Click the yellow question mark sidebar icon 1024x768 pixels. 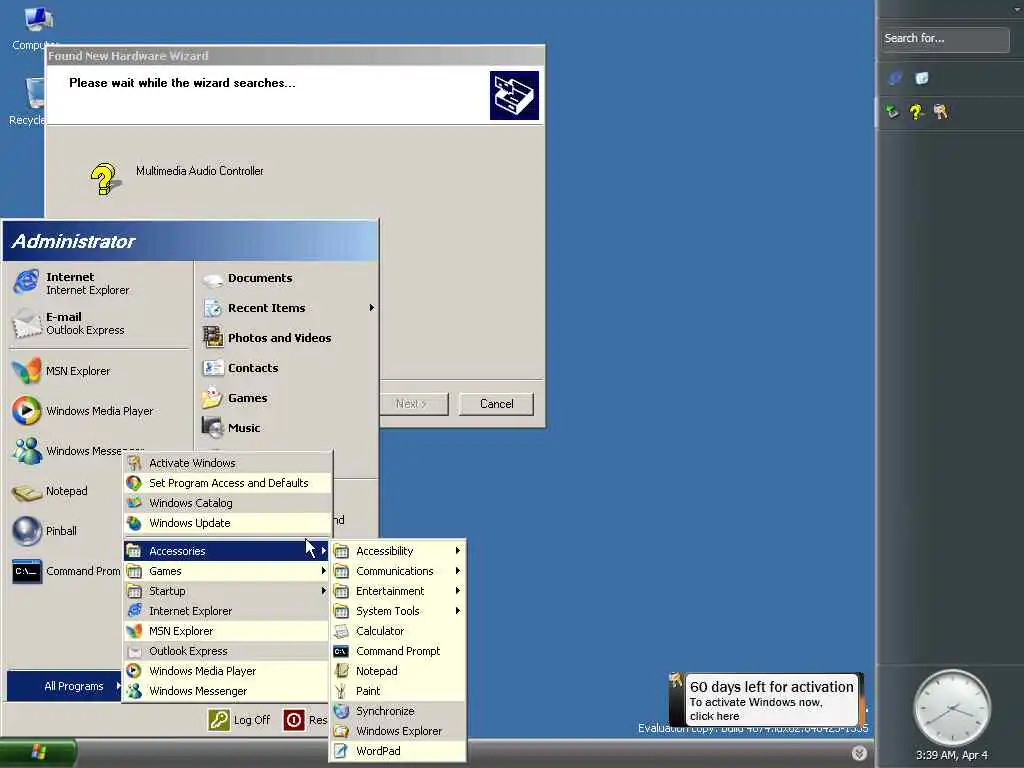point(917,112)
